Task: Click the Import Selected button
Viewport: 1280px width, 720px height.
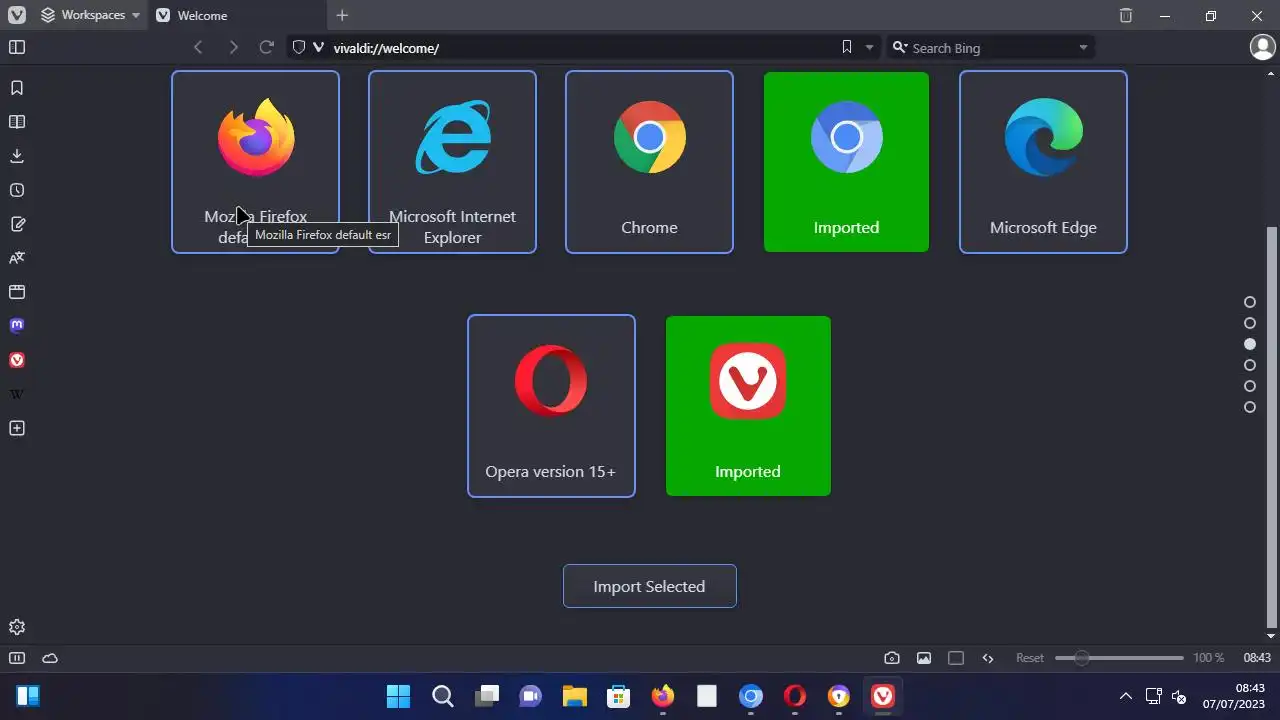Action: [x=650, y=586]
